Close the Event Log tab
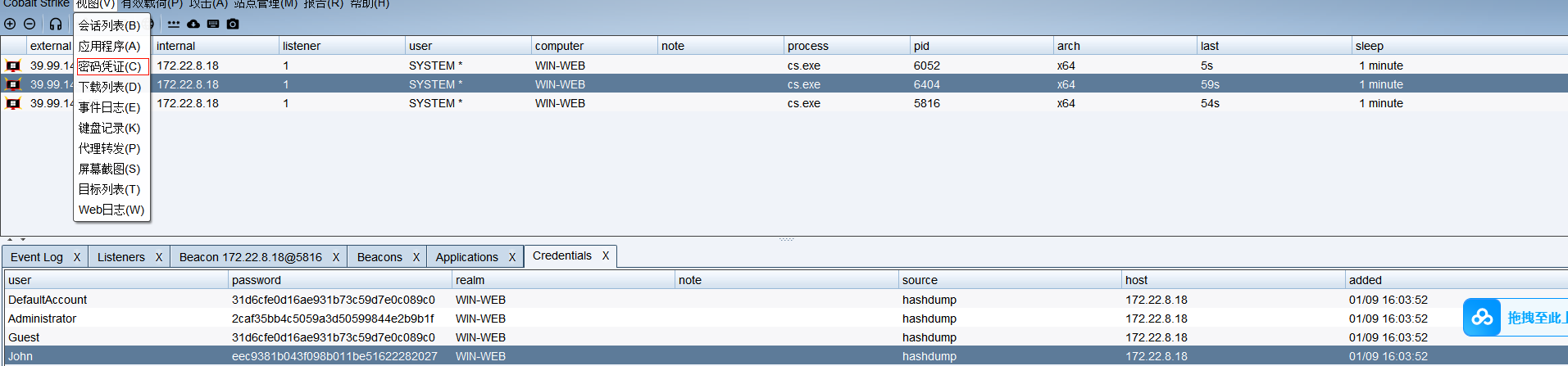Image resolution: width=1568 pixels, height=366 pixels. point(77,257)
